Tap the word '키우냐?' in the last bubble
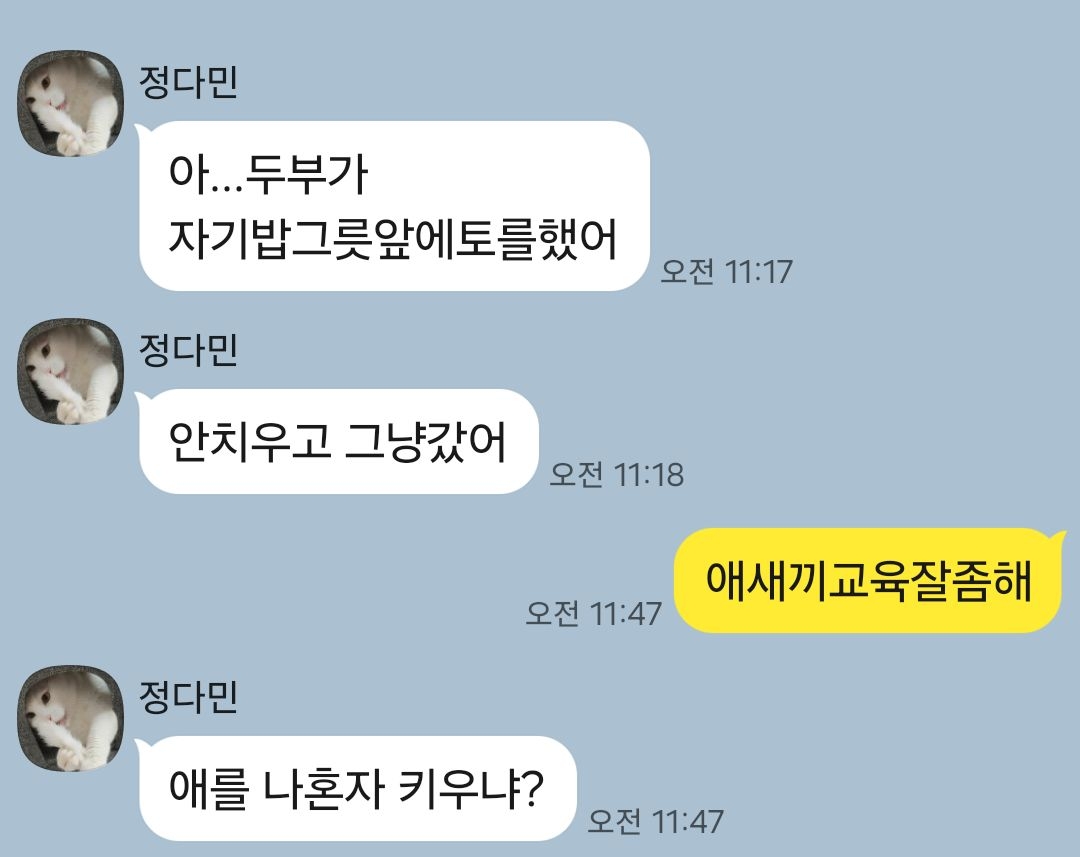This screenshot has width=1080, height=857. click(472, 788)
